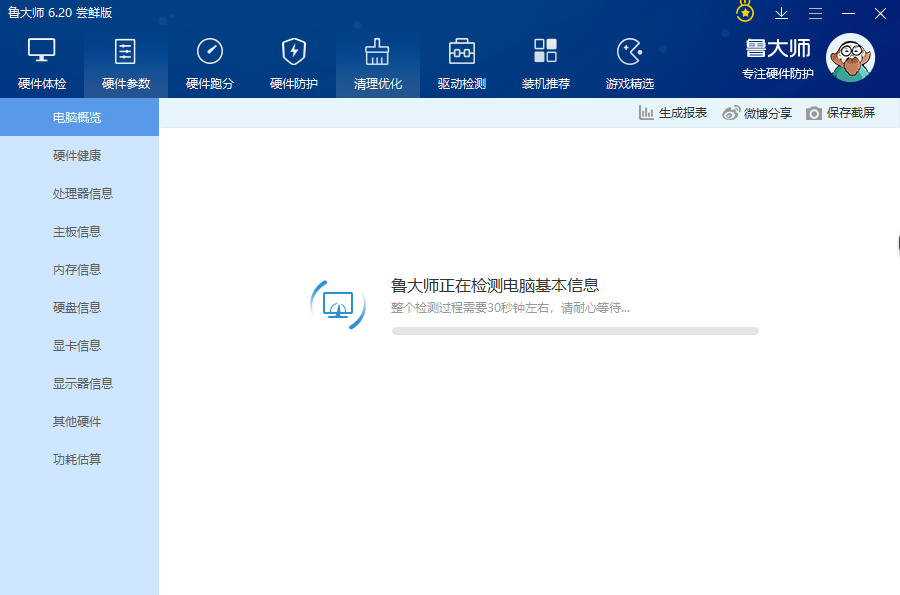900x595 pixels.
Task: Click the detection progress bar
Action: [575, 331]
